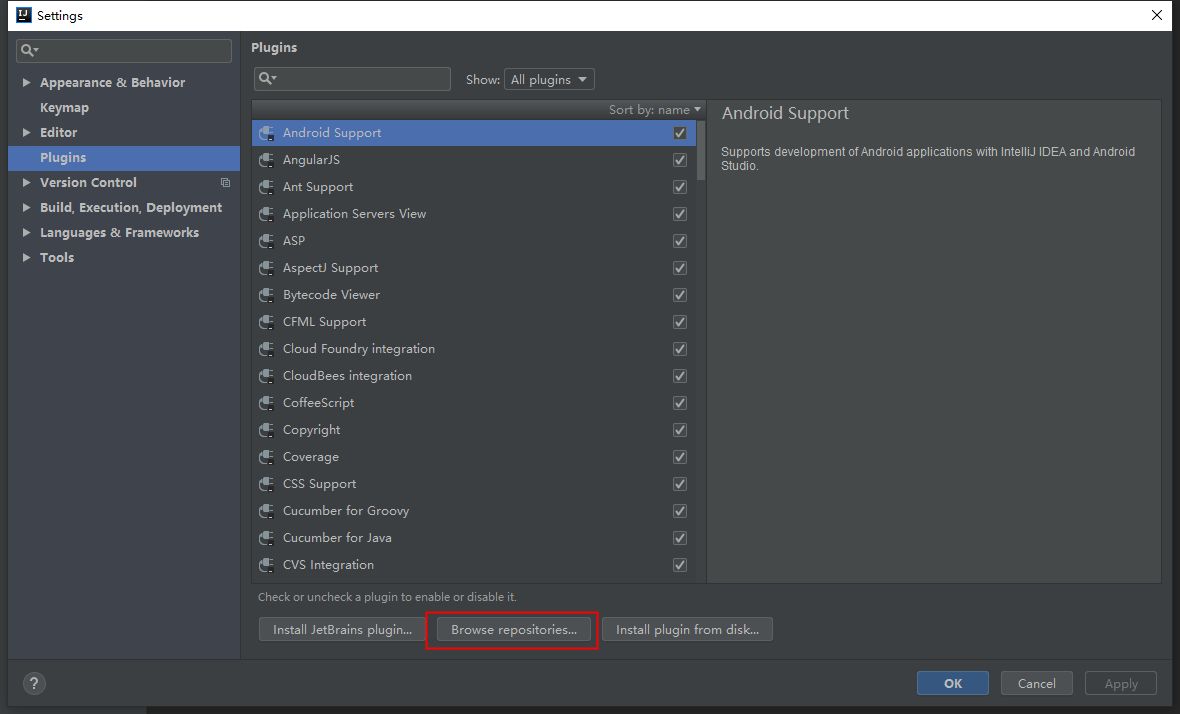This screenshot has height=714, width=1180.
Task: Click the AspectJ Support plugin icon
Action: pos(266,269)
